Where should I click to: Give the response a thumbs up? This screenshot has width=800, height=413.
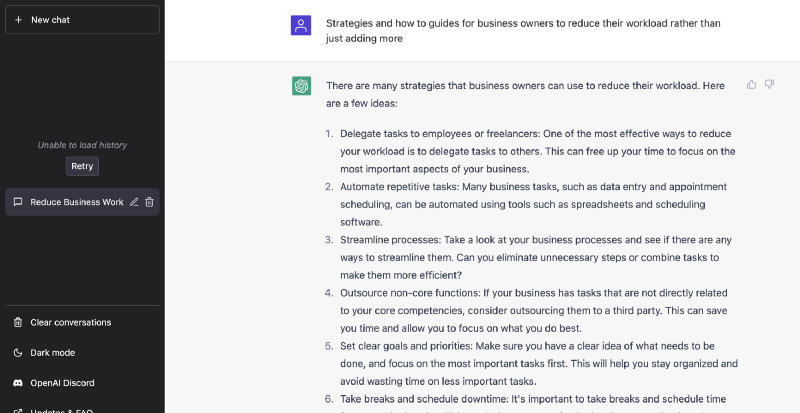pos(751,85)
